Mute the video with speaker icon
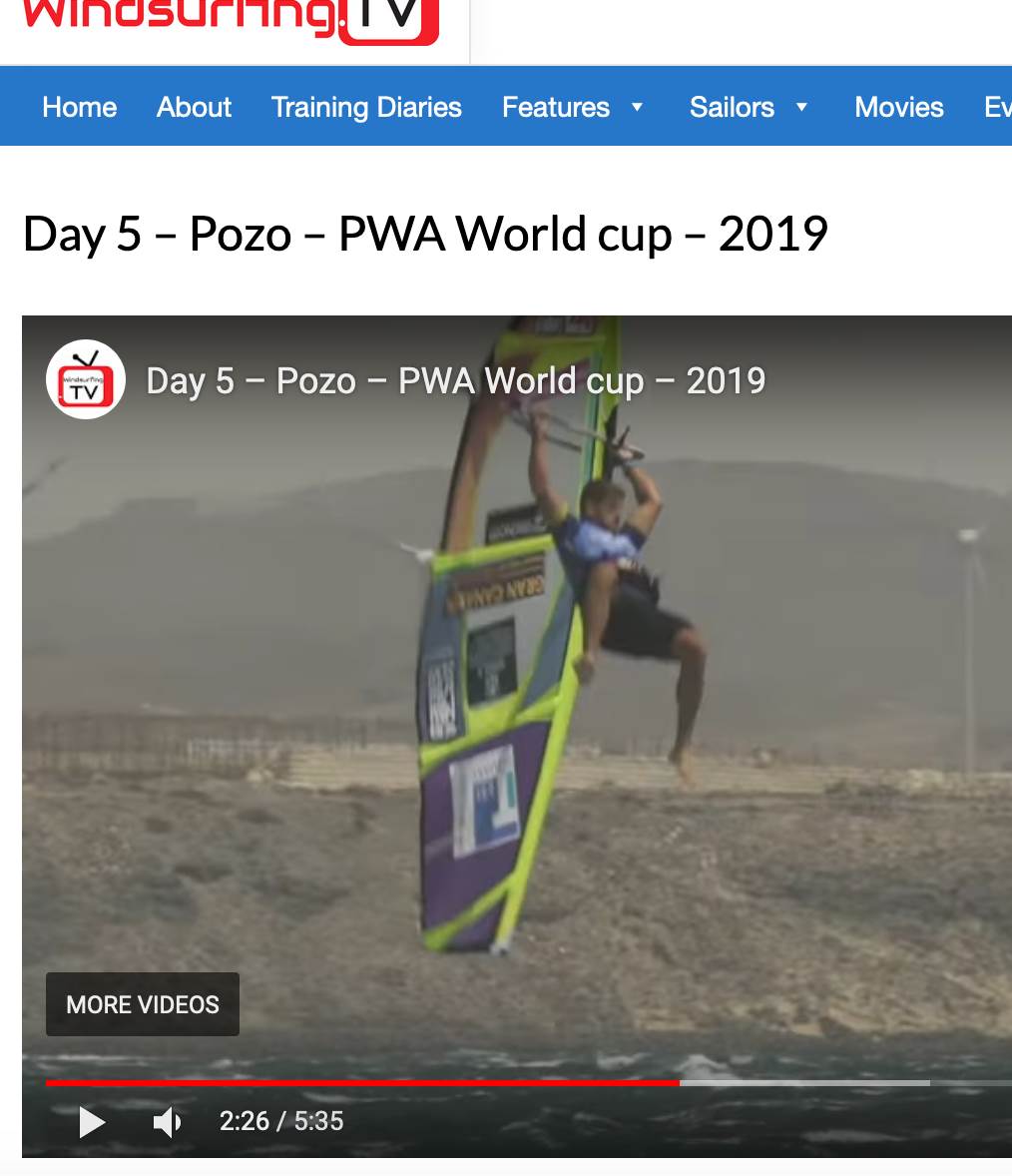The image size is (1012, 1176). point(167,1122)
